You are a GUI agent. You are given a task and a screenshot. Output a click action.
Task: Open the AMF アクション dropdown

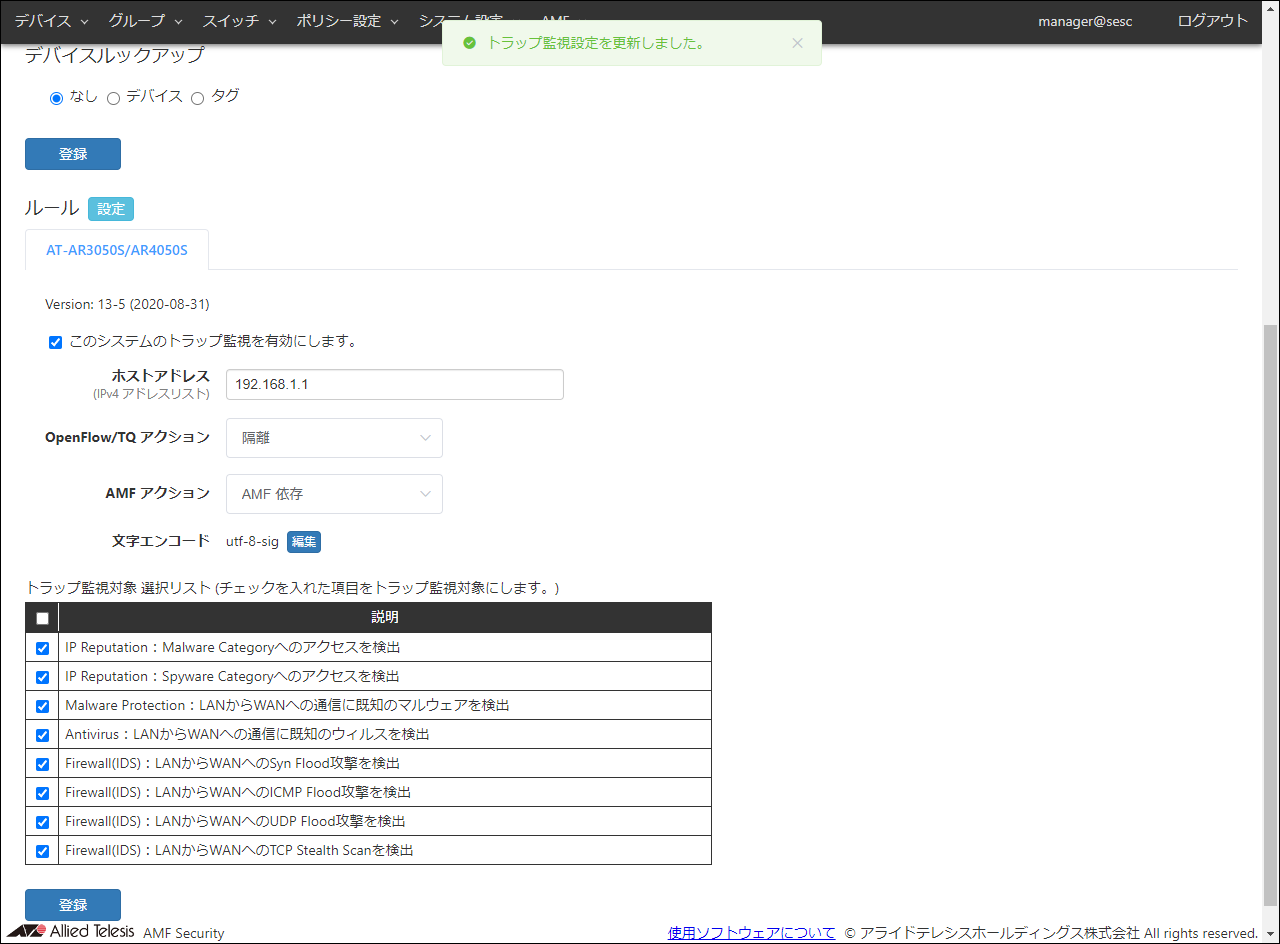334,494
